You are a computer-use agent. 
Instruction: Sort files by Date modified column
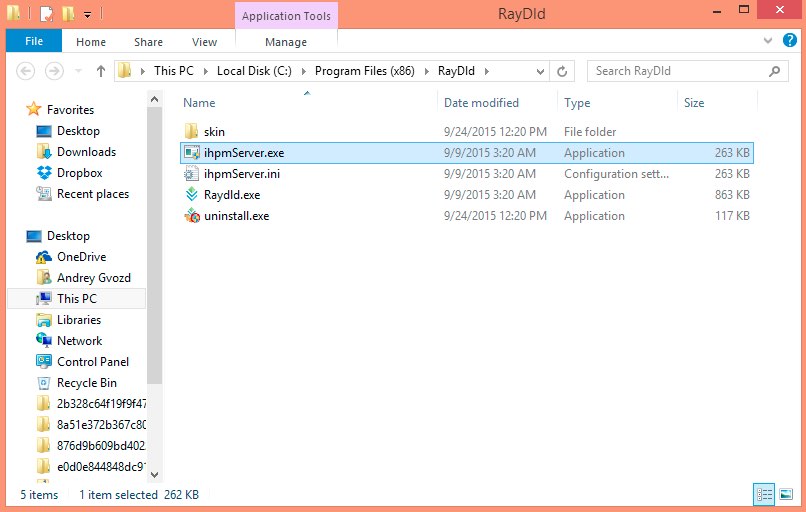(x=481, y=103)
